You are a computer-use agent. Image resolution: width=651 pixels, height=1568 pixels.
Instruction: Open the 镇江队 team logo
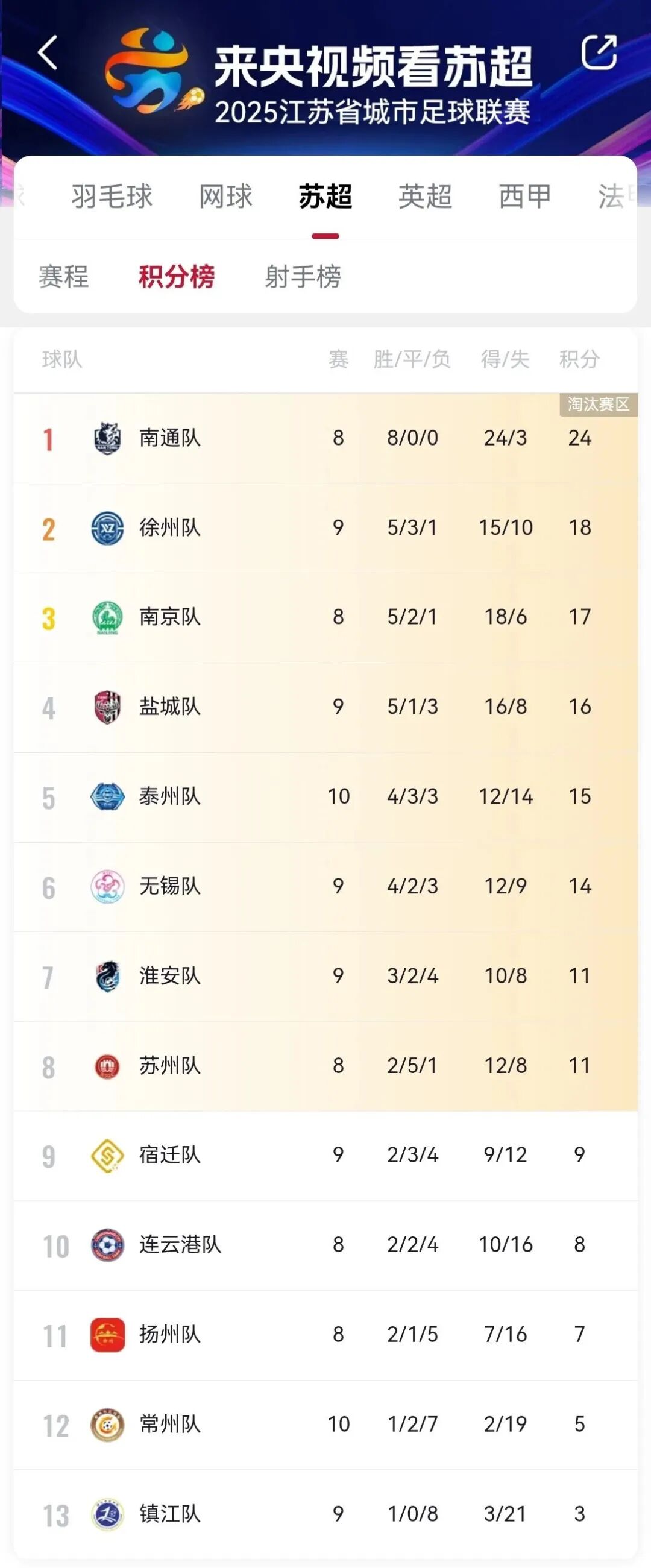[108, 1514]
